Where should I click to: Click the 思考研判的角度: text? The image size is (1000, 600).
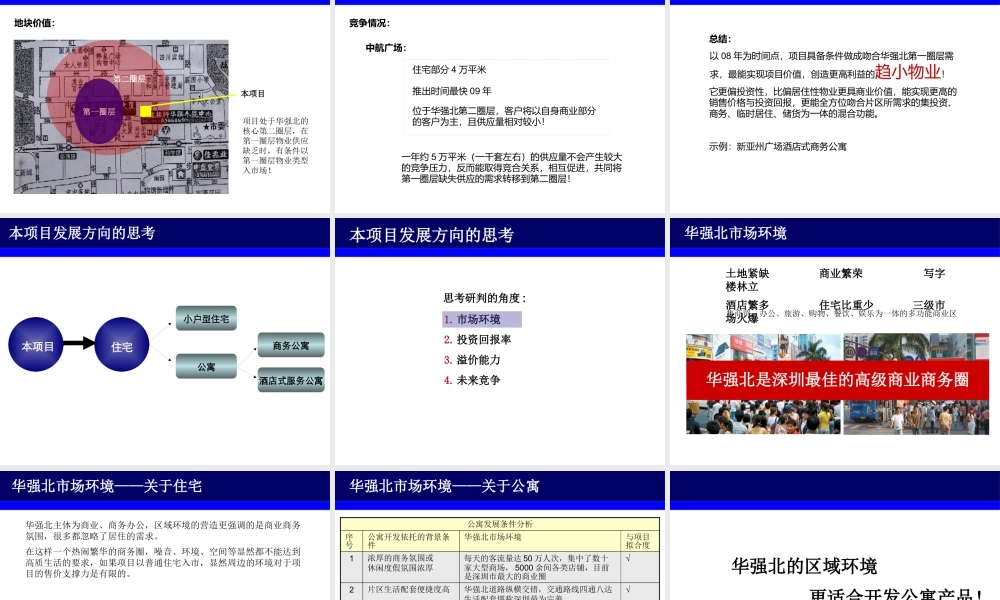pyautogui.click(x=485, y=298)
